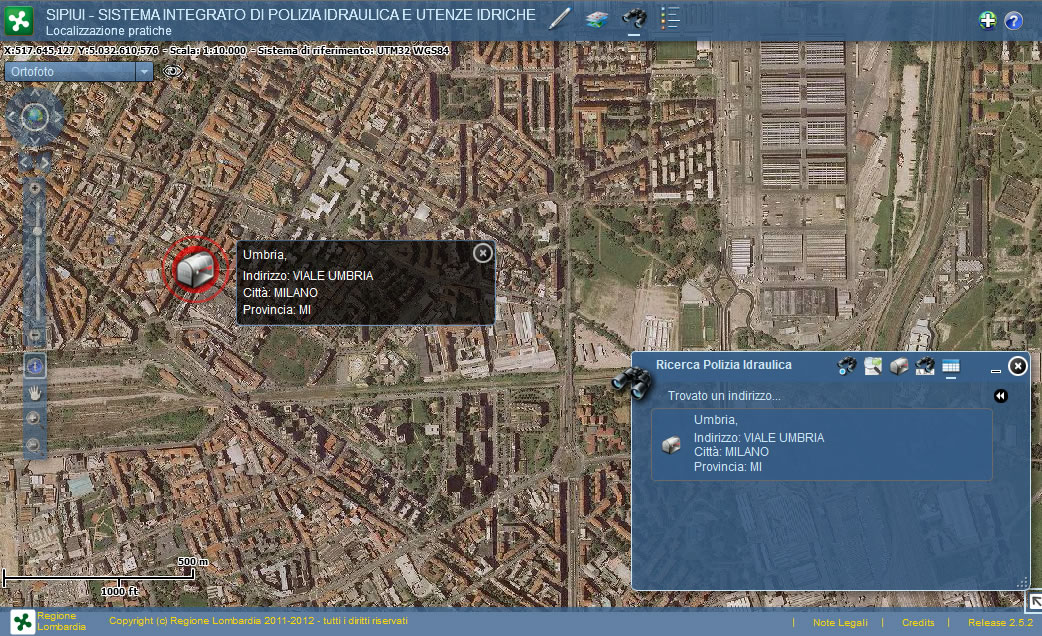Select the zoom-out magnifier tool

pyautogui.click(x=33, y=445)
